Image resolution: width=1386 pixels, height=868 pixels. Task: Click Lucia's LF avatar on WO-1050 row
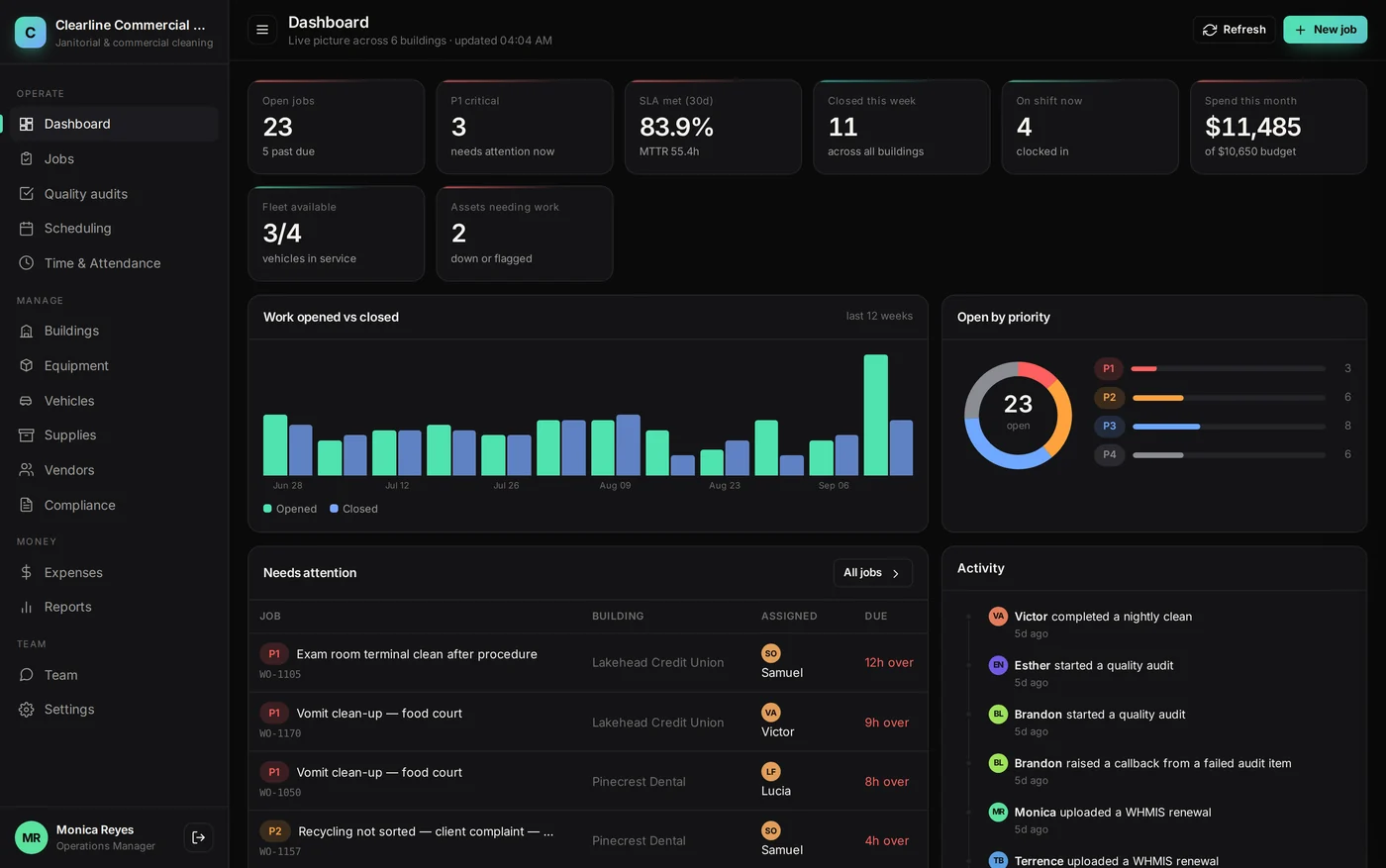770,772
